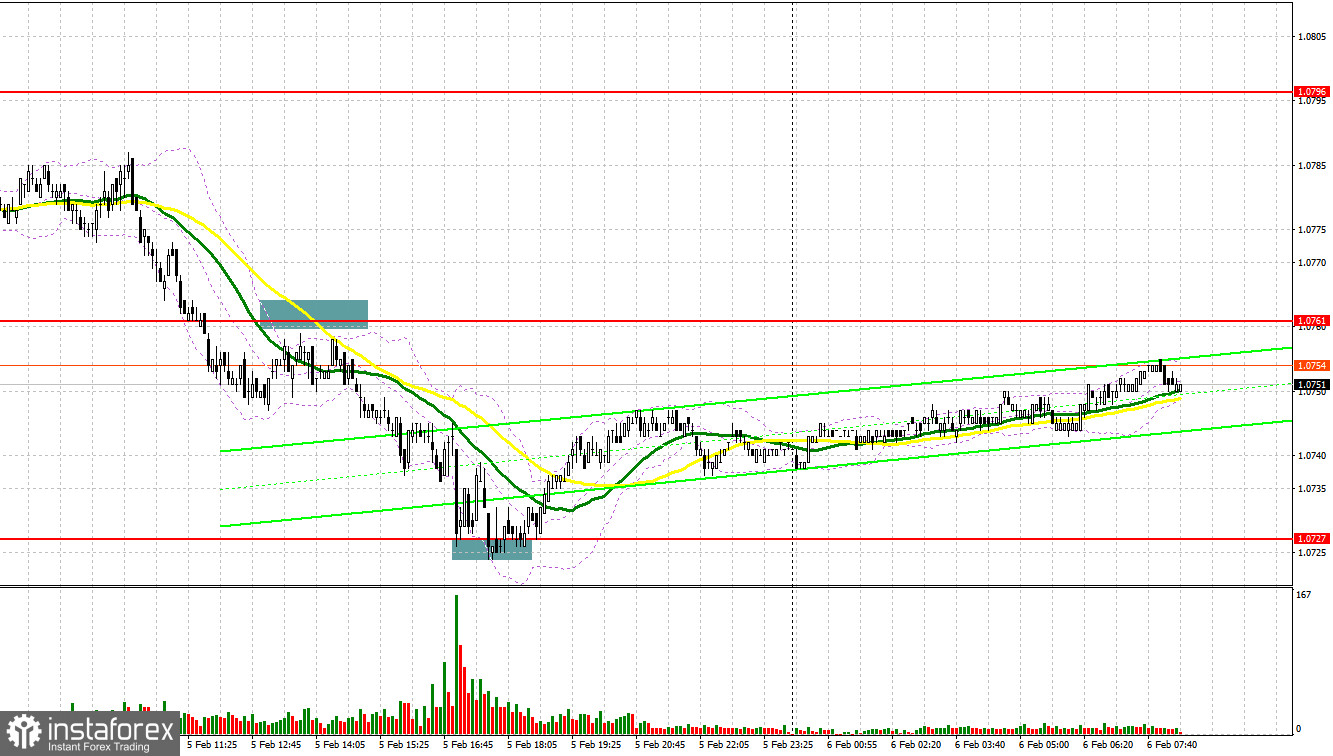Click the 5 Feb 22:05 time label
The width and height of the screenshot is (1333, 756).
pyautogui.click(x=724, y=745)
